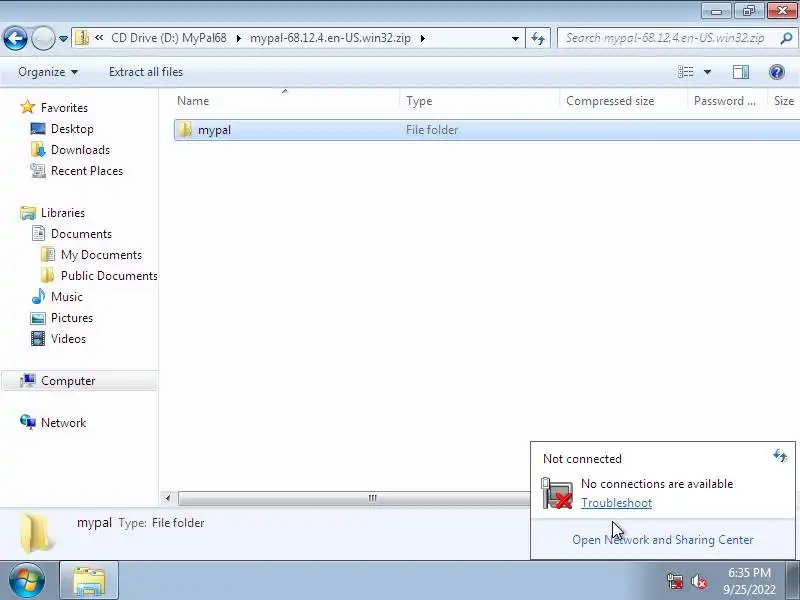Click the scrollbar left arrow
The width and height of the screenshot is (800, 600).
point(167,498)
